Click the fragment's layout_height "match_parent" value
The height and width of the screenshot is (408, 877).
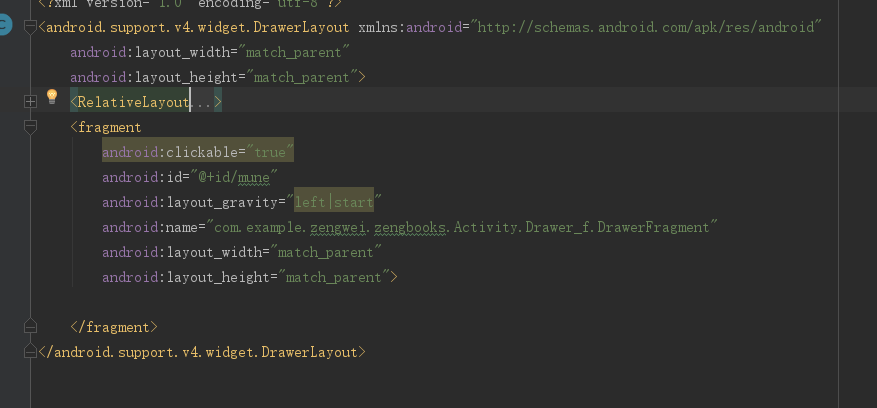[x=338, y=277]
